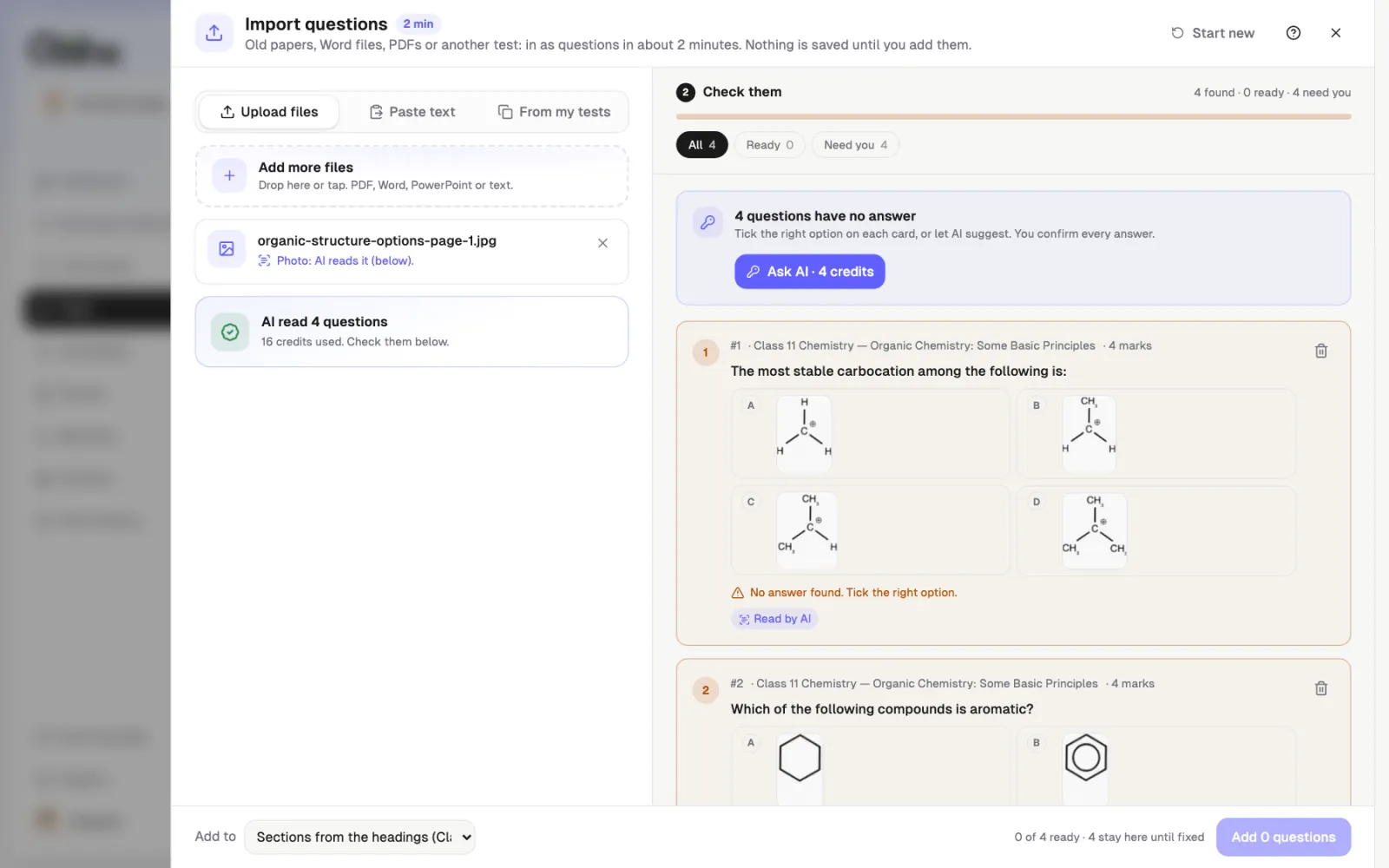This screenshot has height=868, width=1389.
Task: Click the orange review progress bar
Action: (1013, 116)
